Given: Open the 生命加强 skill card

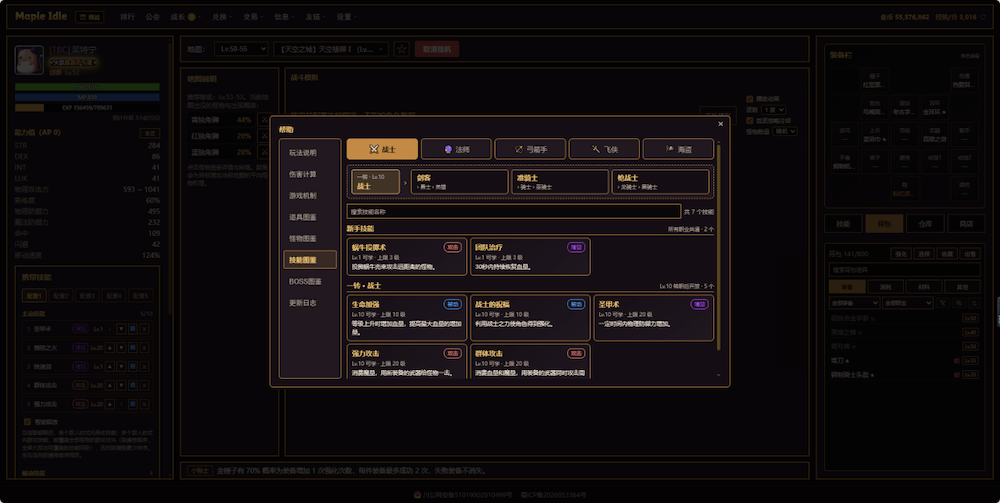Looking at the screenshot, I should pyautogui.click(x=407, y=317).
